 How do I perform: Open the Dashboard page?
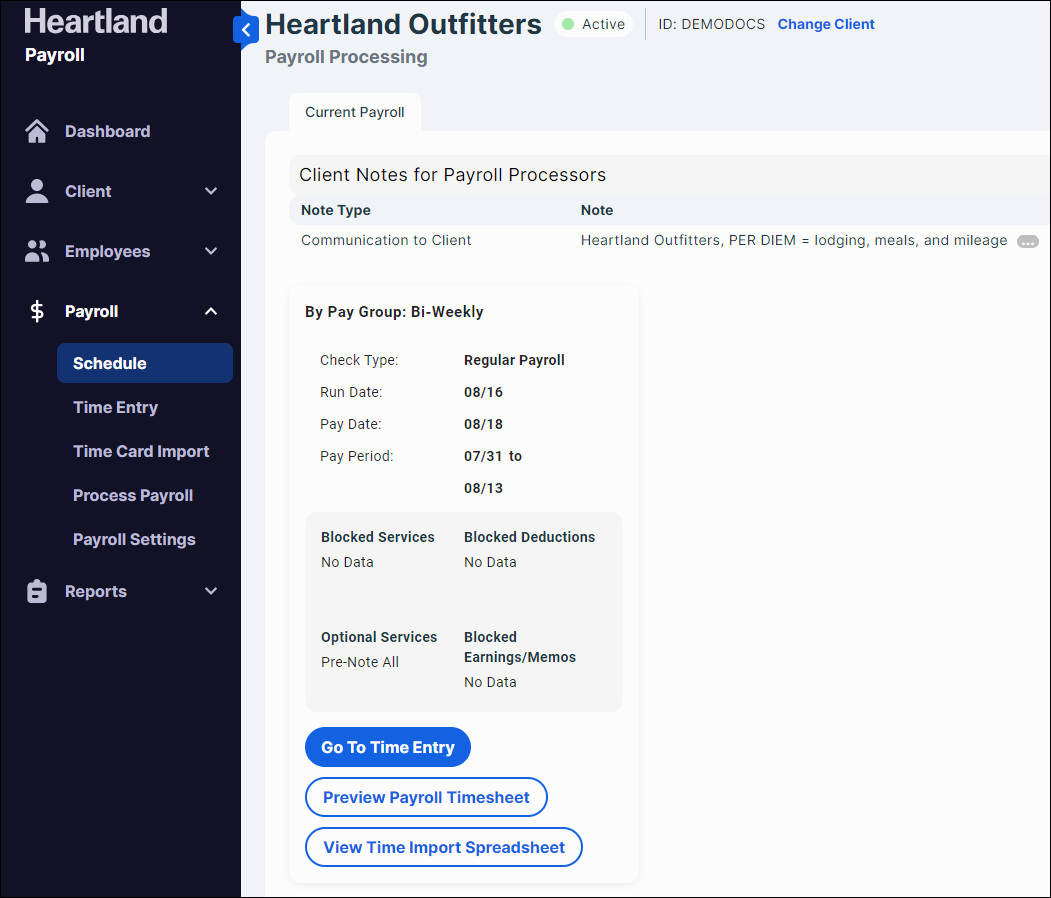107,131
